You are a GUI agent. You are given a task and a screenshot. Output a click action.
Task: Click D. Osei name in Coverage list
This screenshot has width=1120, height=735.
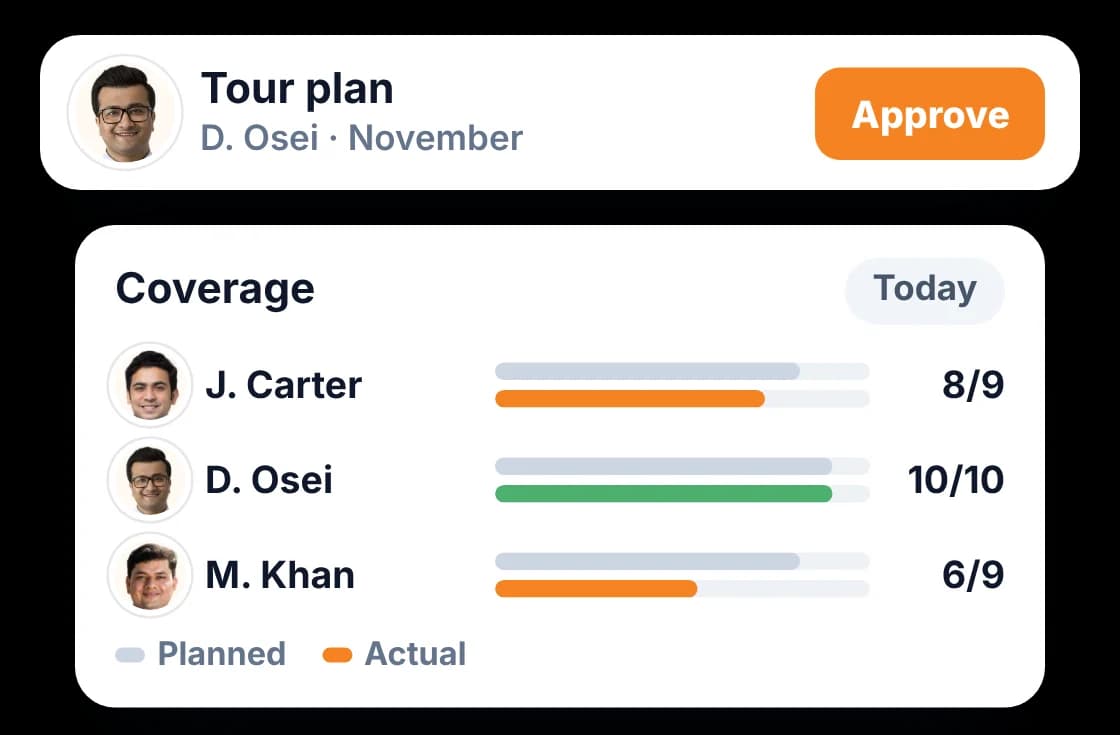[x=269, y=479]
